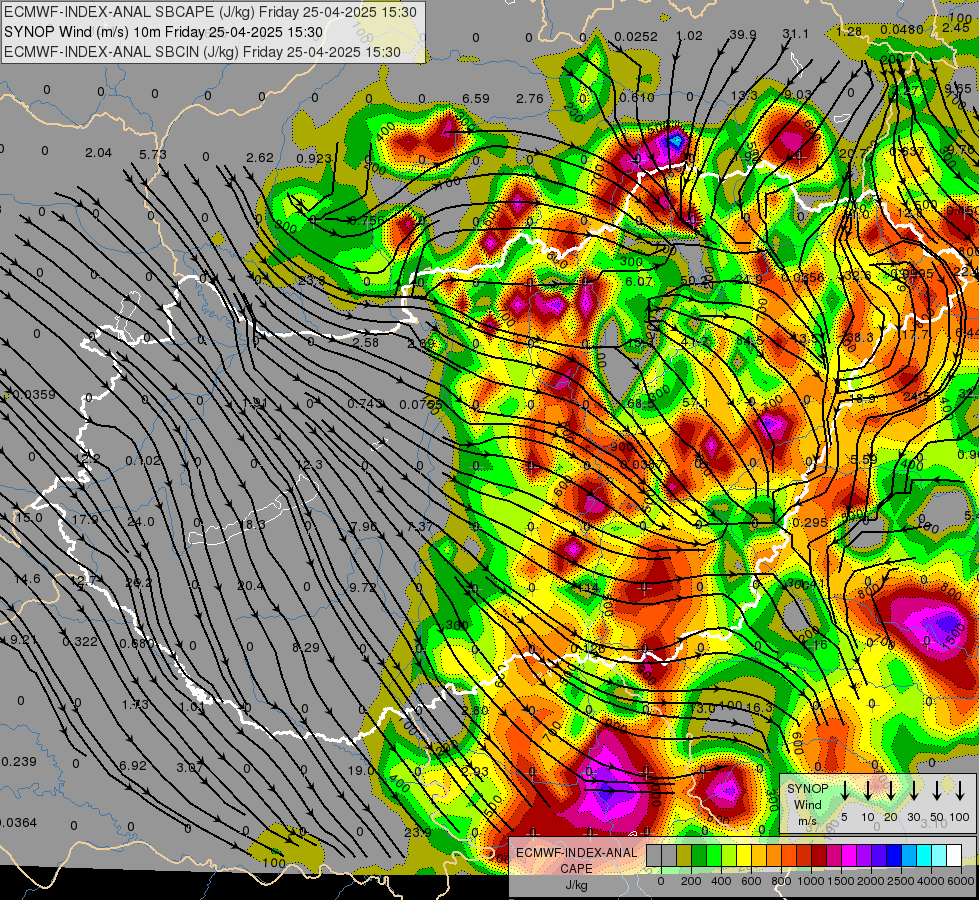Click the map value 9.03

(797, 95)
